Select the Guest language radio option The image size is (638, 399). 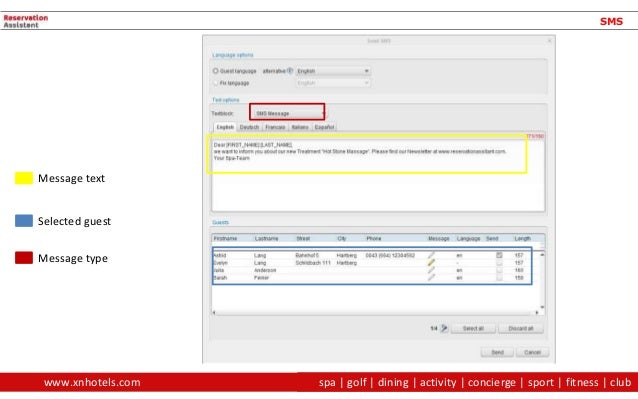tap(216, 71)
